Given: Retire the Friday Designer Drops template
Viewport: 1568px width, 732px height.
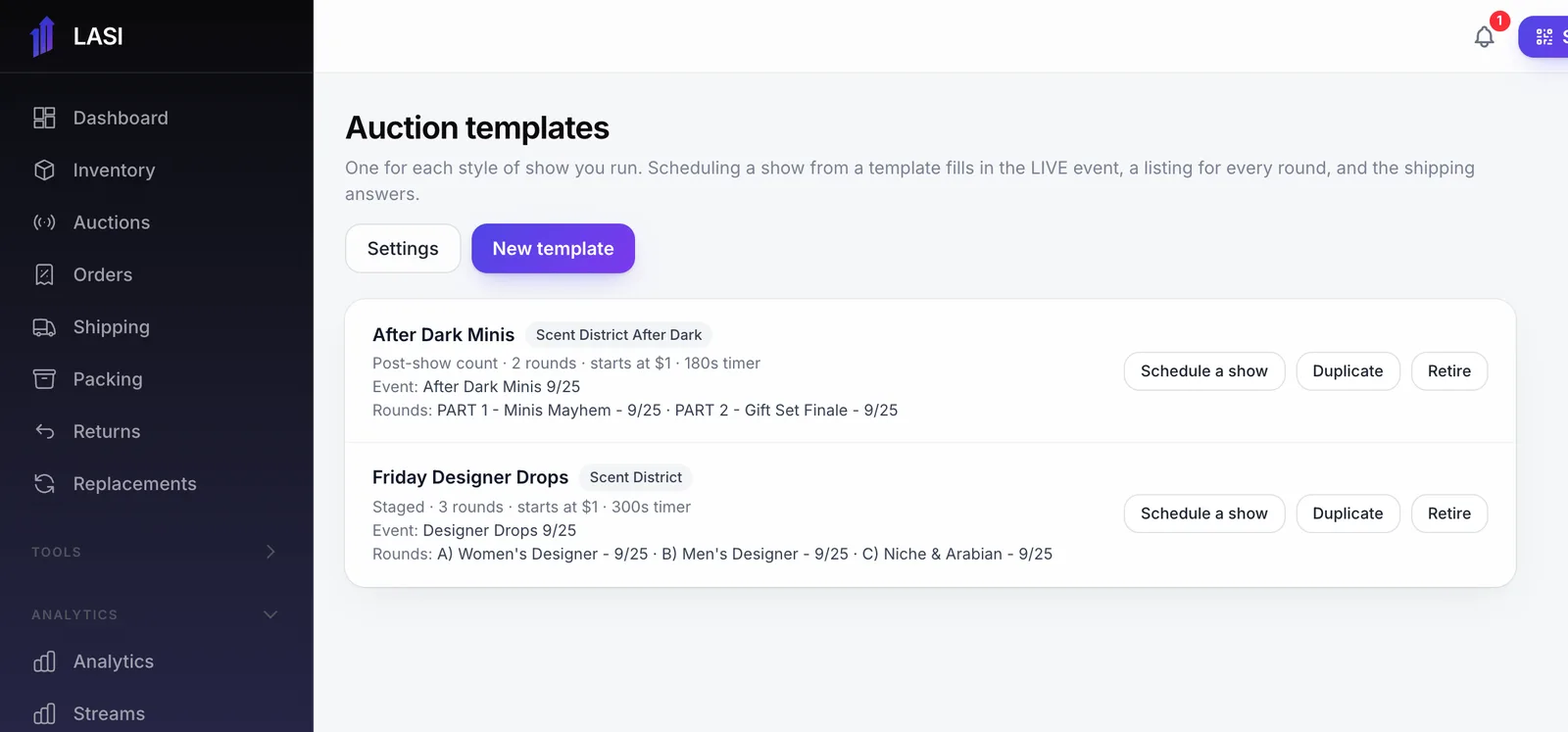Looking at the screenshot, I should pyautogui.click(x=1449, y=513).
